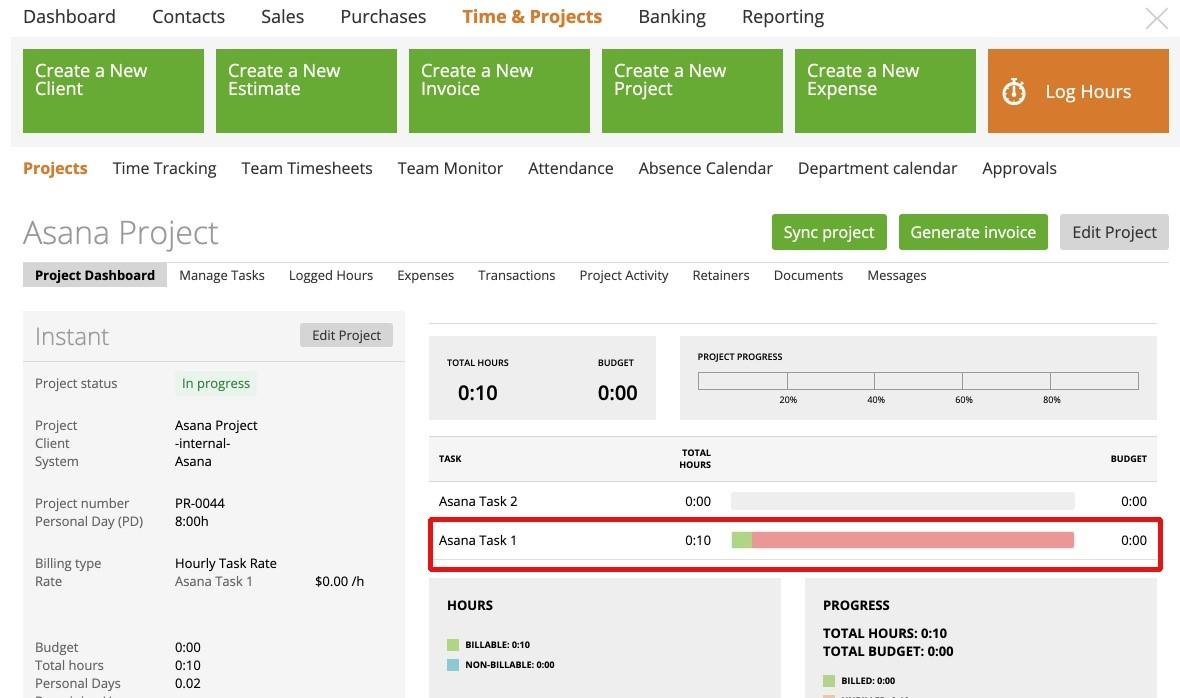
Task: Open Absence Calendar
Action: click(x=705, y=168)
